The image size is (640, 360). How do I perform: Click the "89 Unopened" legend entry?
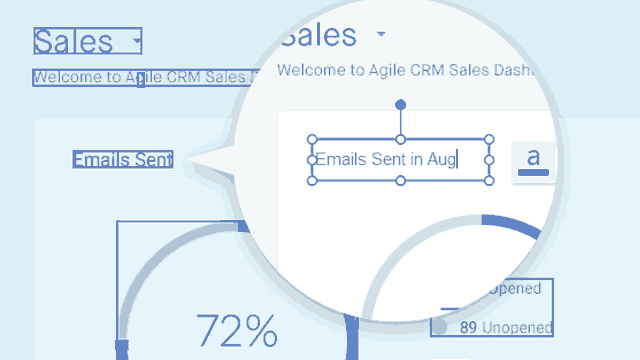[506, 327]
